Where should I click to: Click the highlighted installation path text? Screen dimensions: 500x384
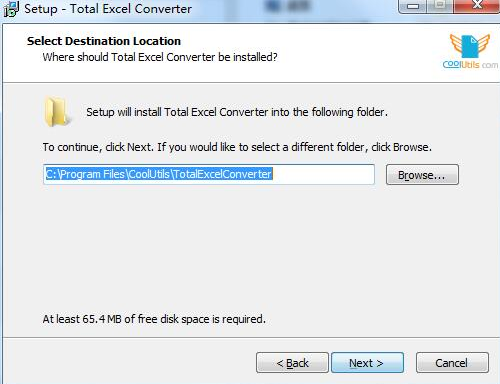[x=159, y=174]
